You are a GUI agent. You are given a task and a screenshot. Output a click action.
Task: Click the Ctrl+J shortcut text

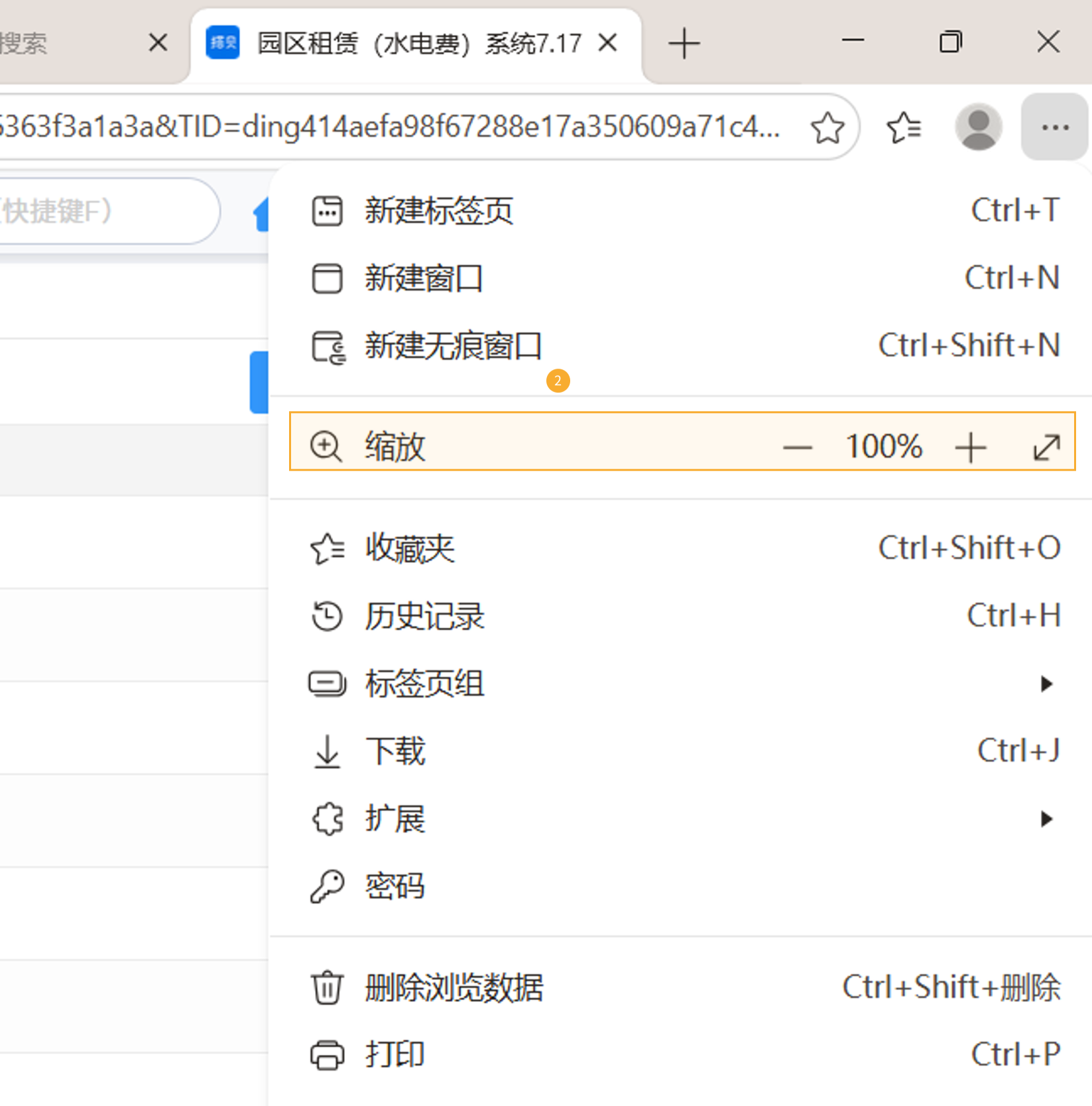click(1018, 751)
